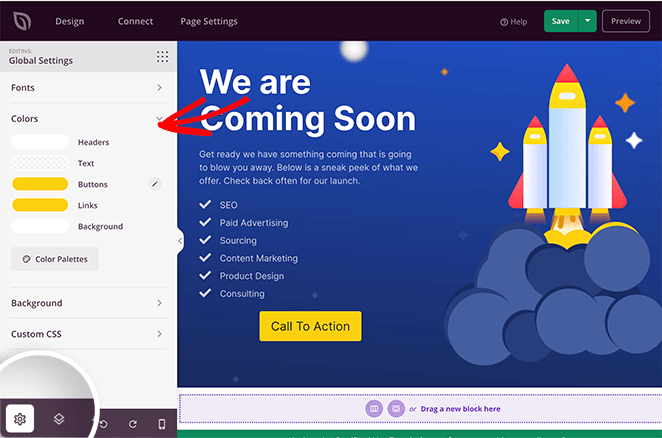Select the single section layout icon

pos(396,408)
